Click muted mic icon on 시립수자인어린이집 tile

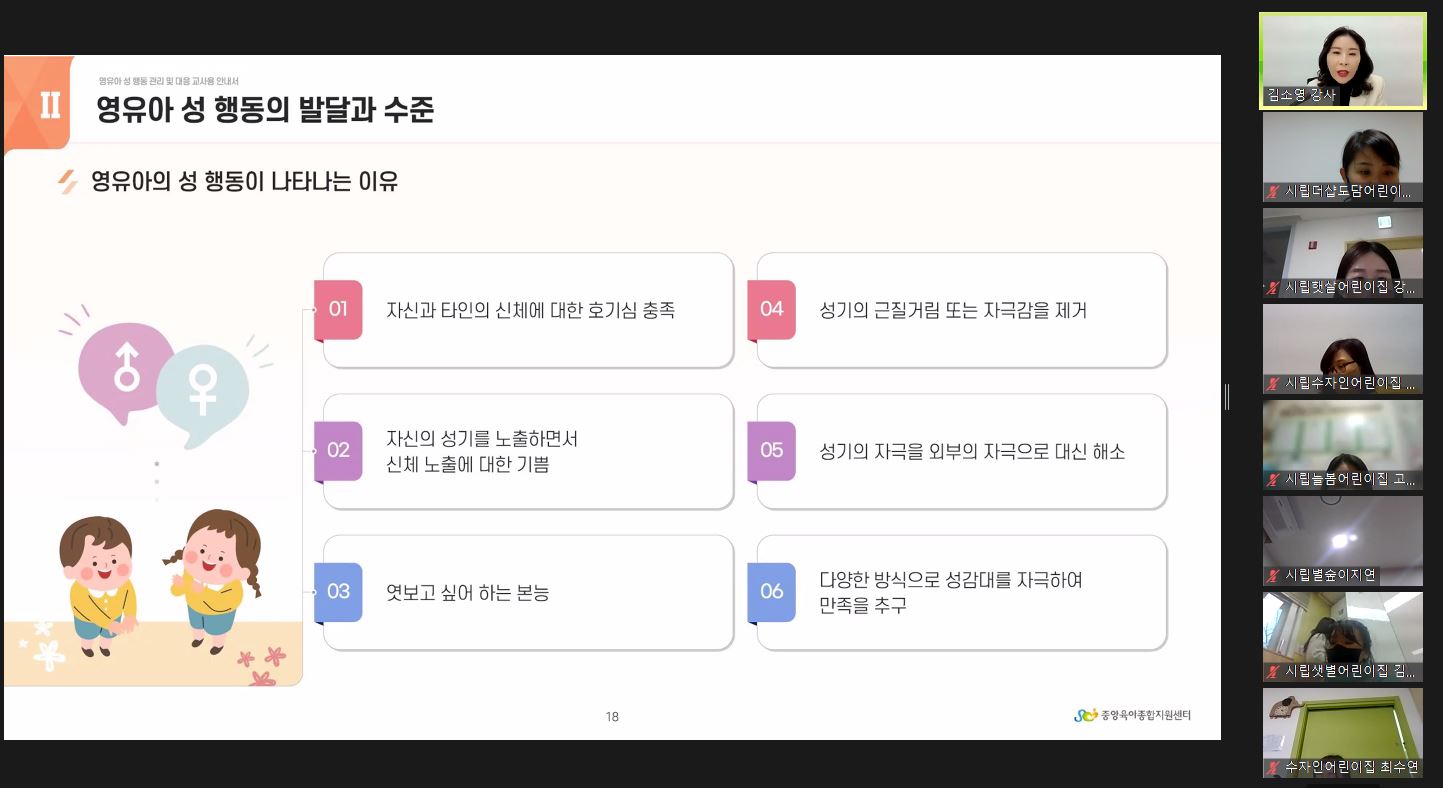[1273, 384]
